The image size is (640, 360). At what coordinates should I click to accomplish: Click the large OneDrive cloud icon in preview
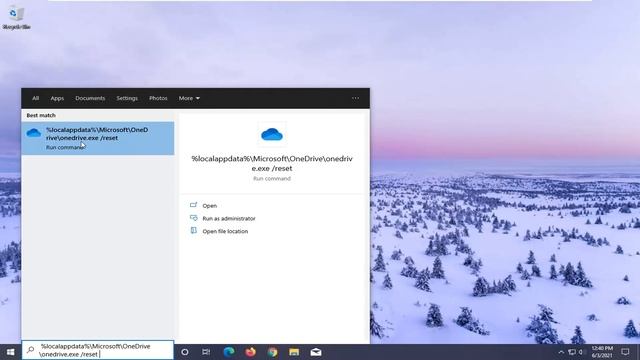[x=272, y=134]
